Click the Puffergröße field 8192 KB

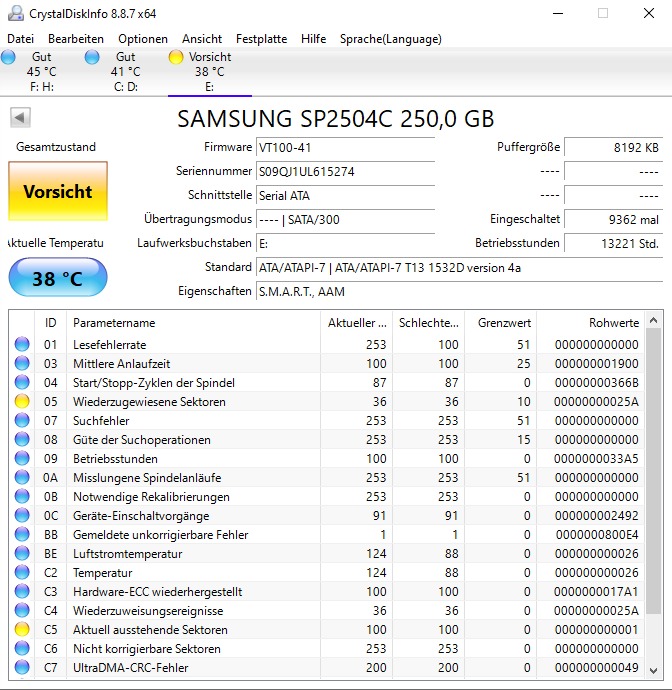pyautogui.click(x=613, y=147)
